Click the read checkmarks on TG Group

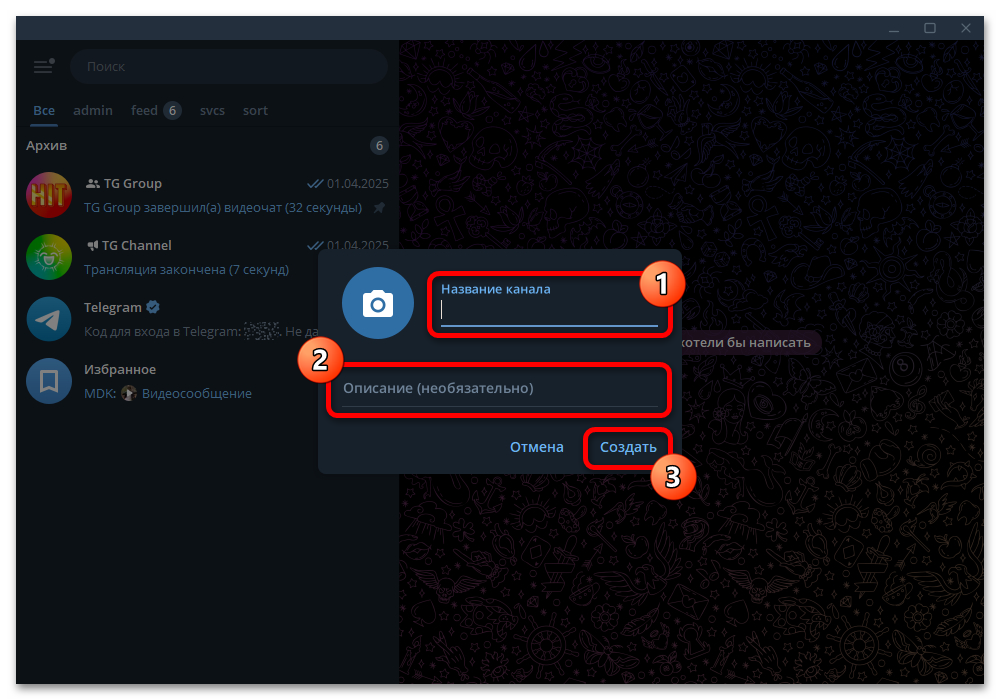(315, 184)
